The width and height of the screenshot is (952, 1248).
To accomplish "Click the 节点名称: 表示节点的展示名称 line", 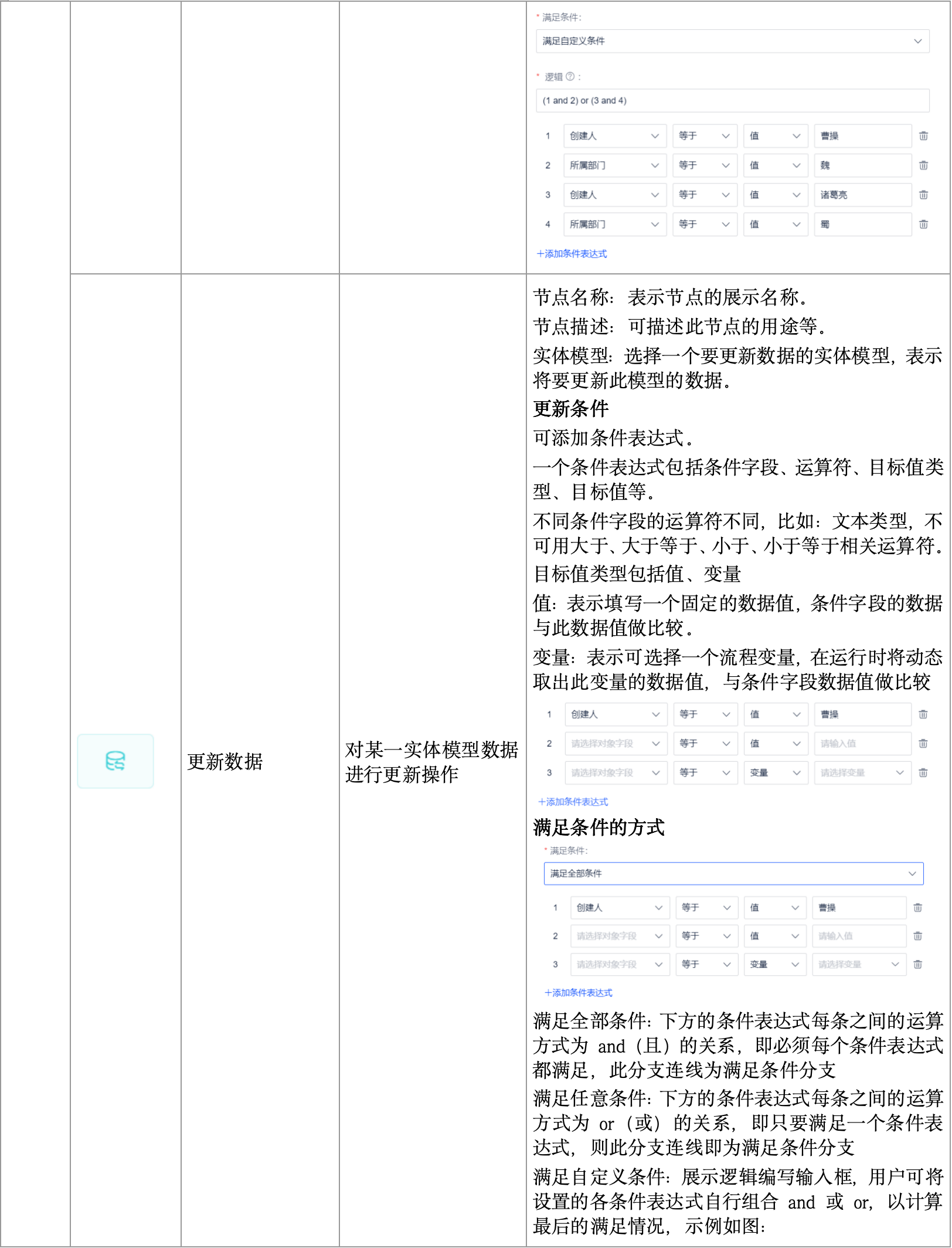I will pos(672,297).
